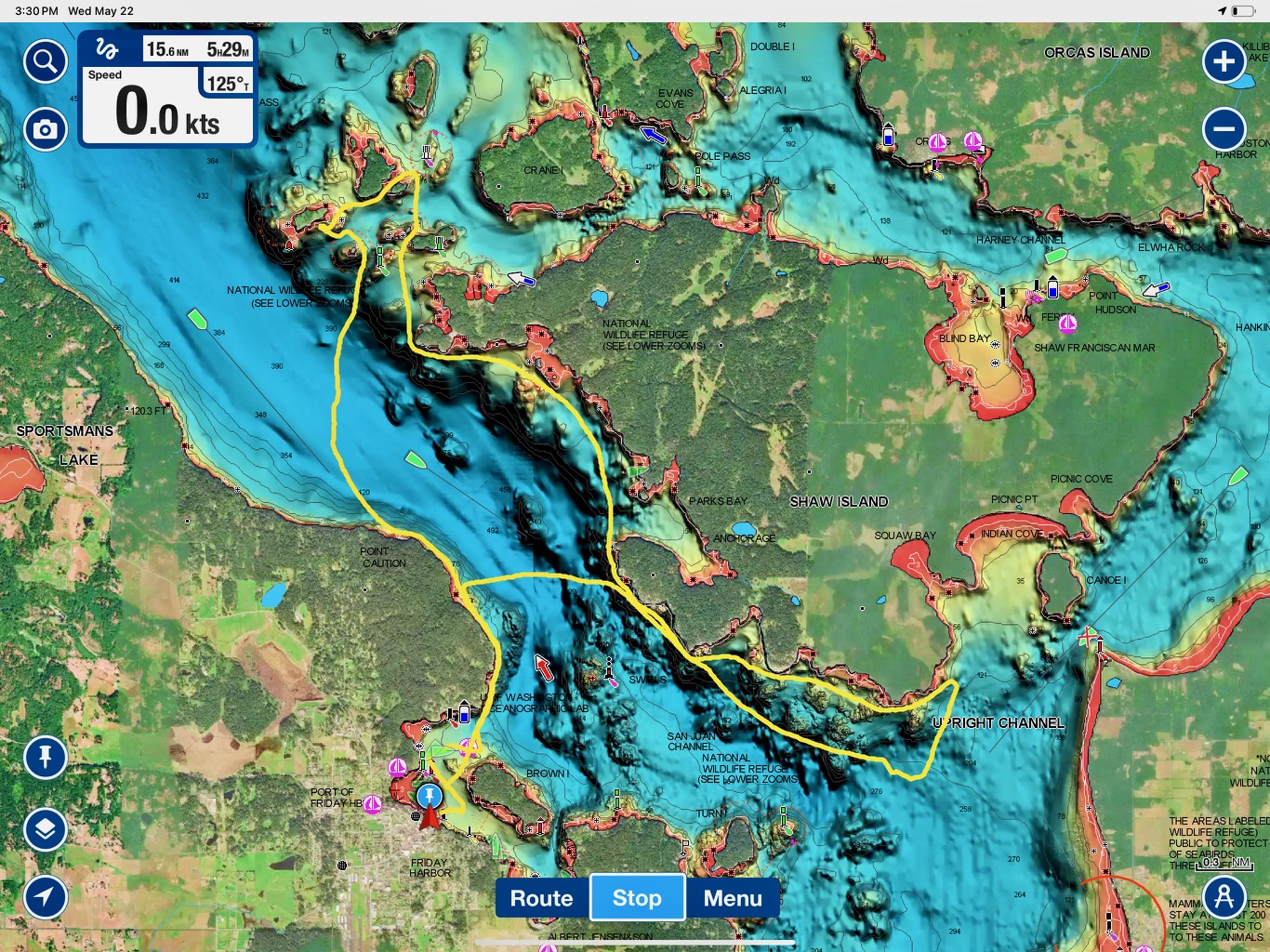Select the magenta marina icon at Port of Friday Harbor

point(372,804)
